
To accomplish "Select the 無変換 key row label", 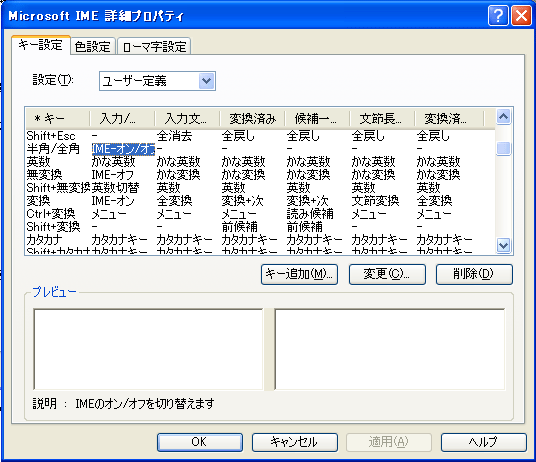I will 44,175.
